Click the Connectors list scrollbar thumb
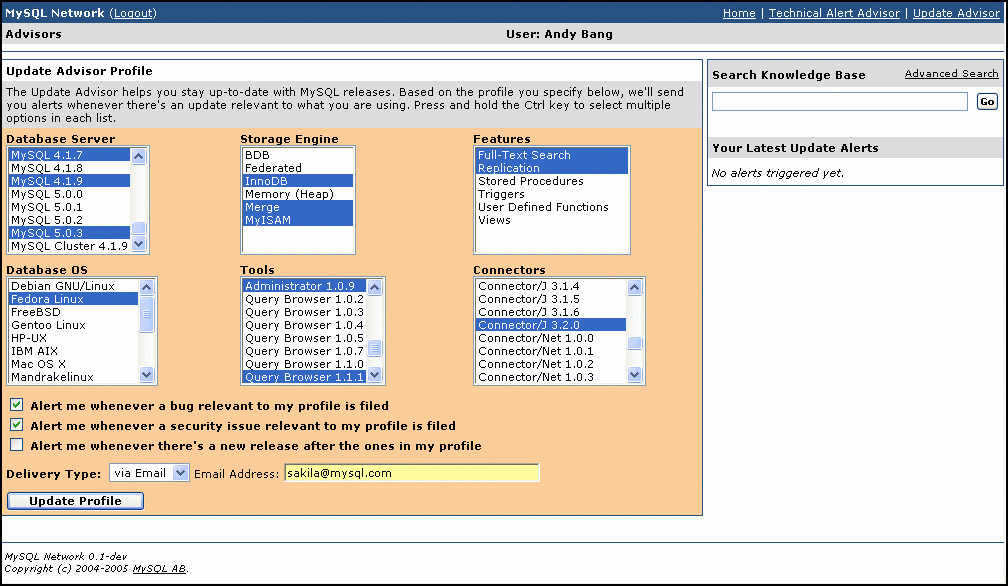 pos(634,343)
